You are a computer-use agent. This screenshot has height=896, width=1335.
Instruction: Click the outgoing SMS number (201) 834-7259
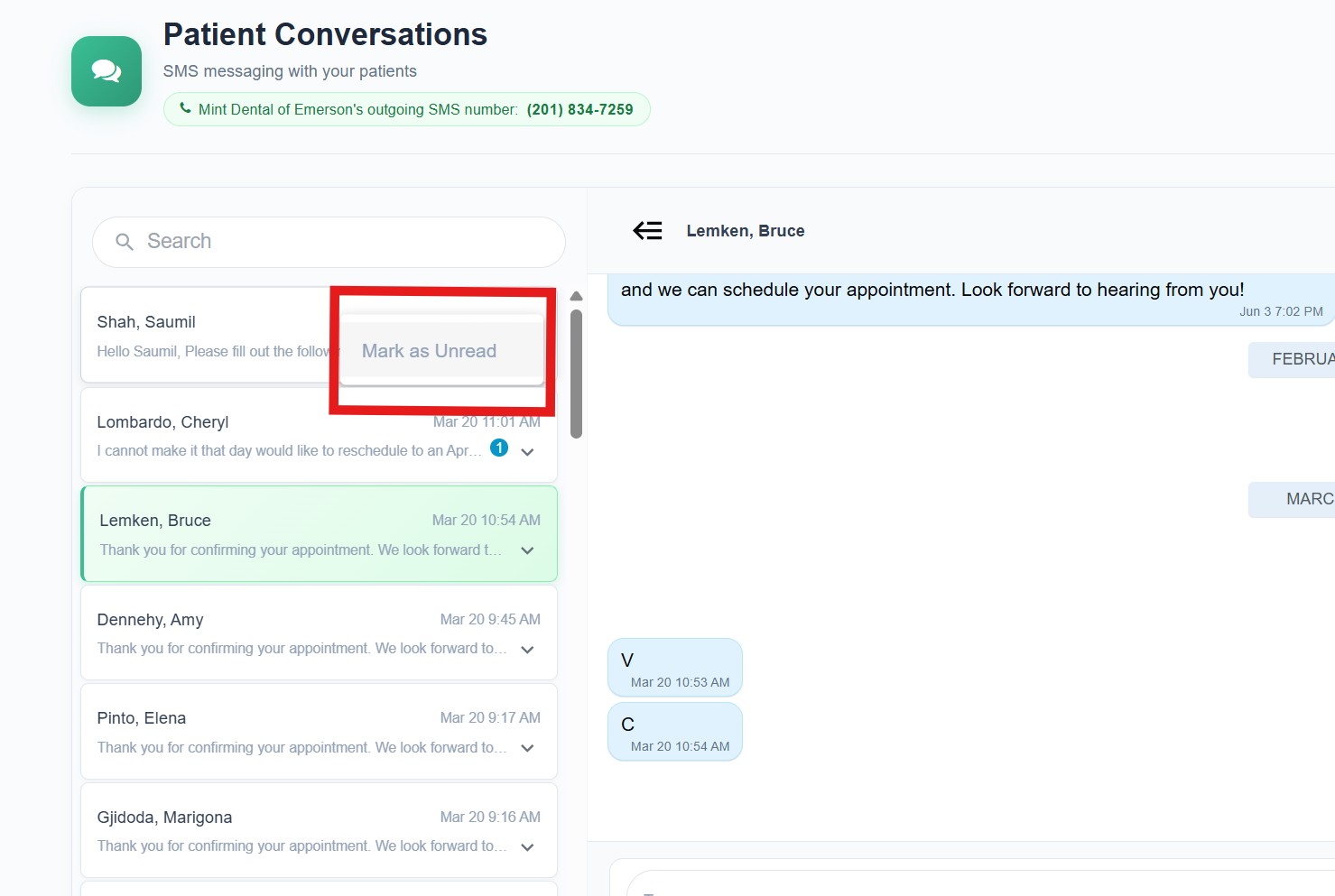pos(579,109)
